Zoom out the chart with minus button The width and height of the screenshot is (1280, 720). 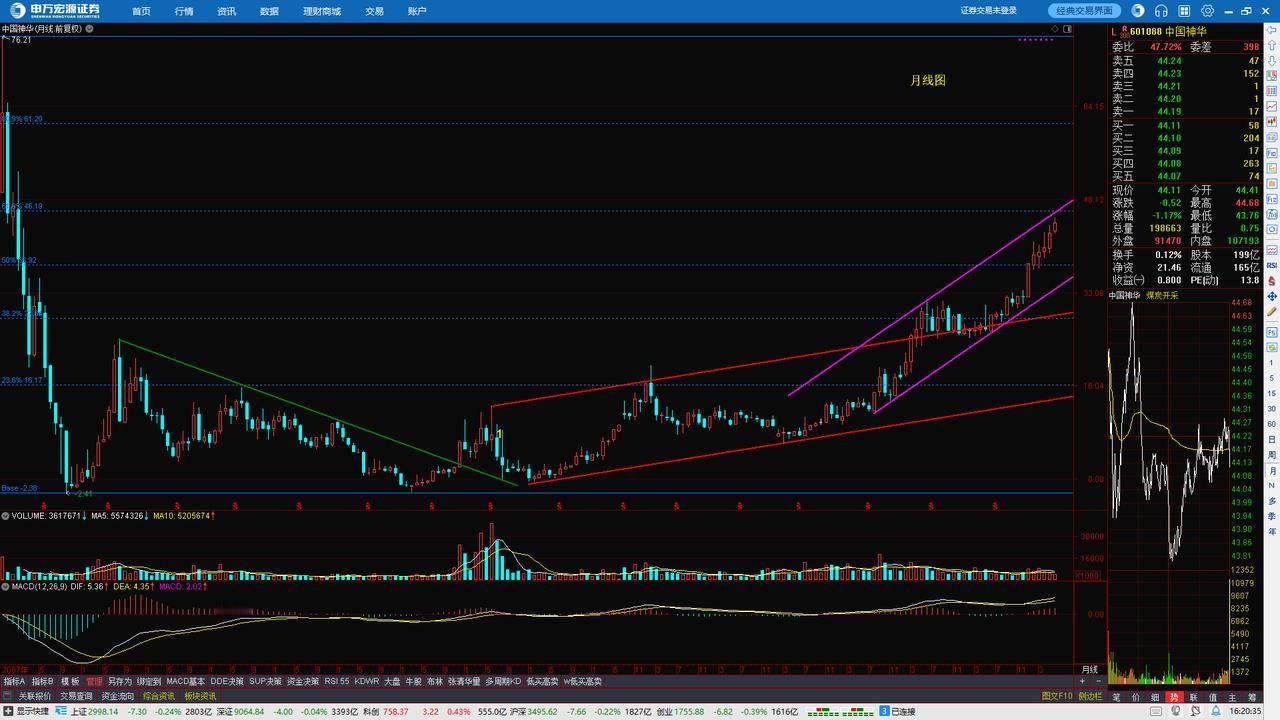click(x=1099, y=681)
